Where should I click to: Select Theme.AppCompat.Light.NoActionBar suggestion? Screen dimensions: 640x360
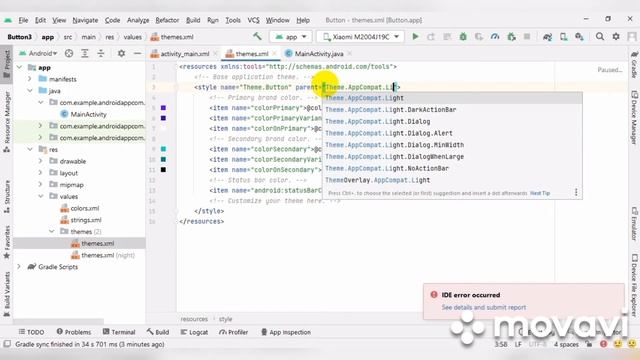point(452,168)
